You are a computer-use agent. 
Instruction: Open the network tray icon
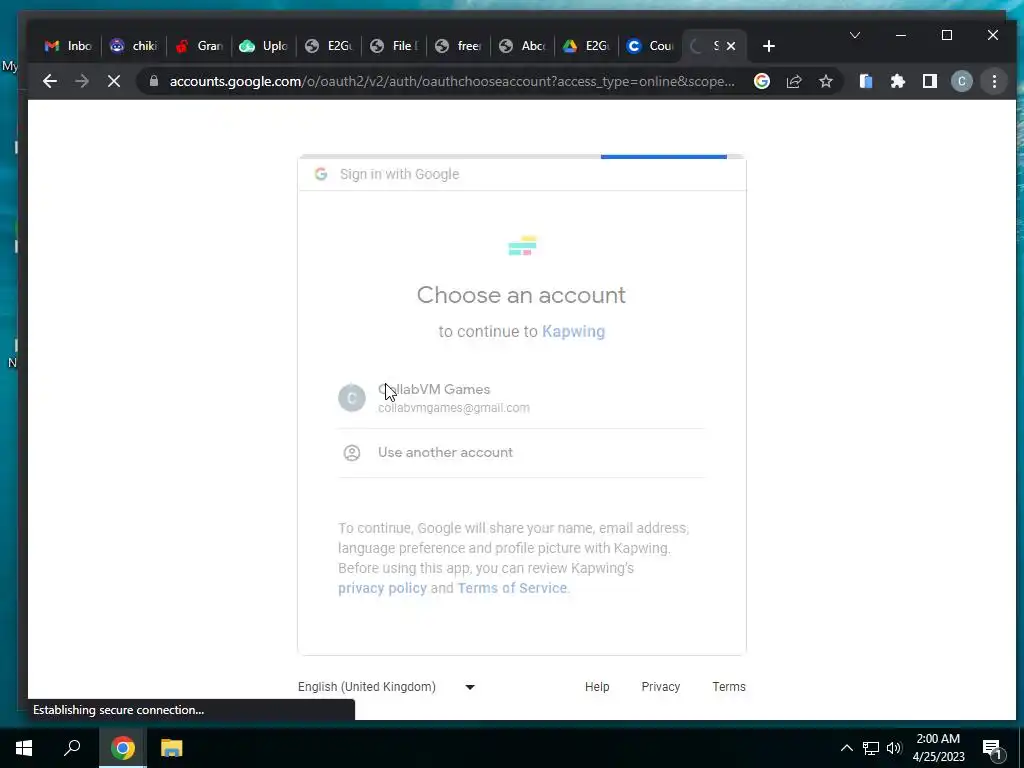[871, 748]
